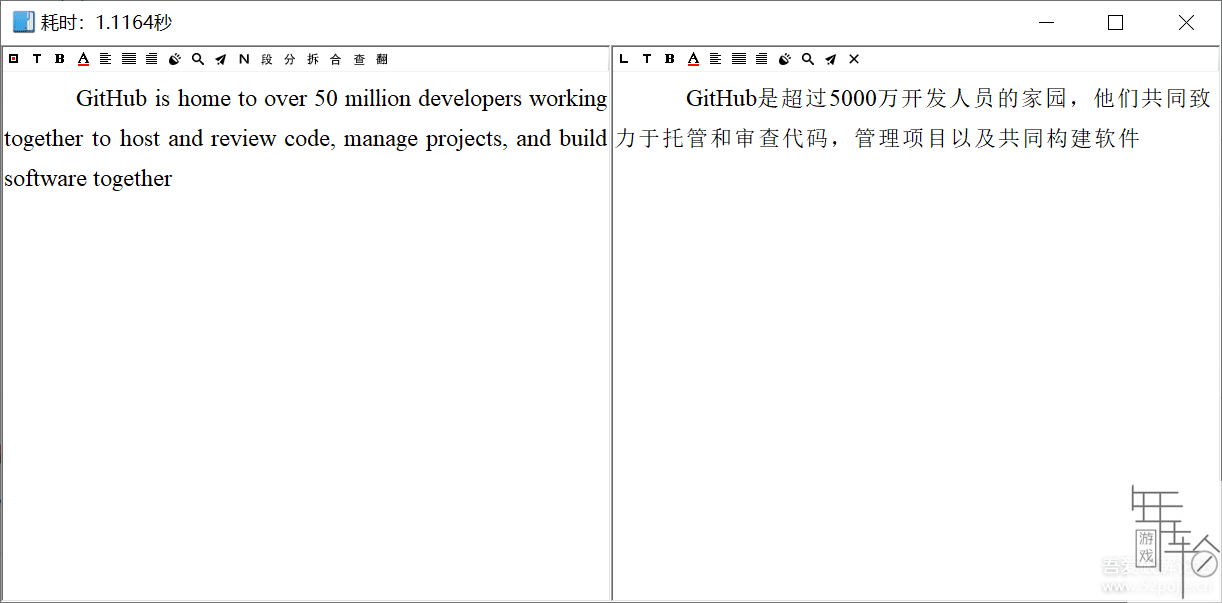Apply justify alignment in right pane toolbar

739,59
